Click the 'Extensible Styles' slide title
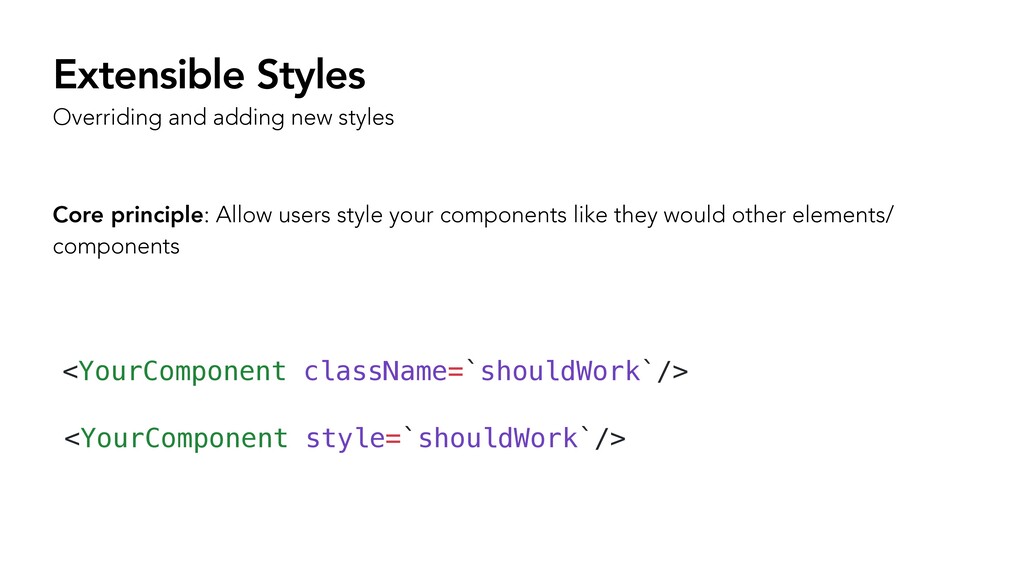This screenshot has width=1024, height=576. pos(209,75)
